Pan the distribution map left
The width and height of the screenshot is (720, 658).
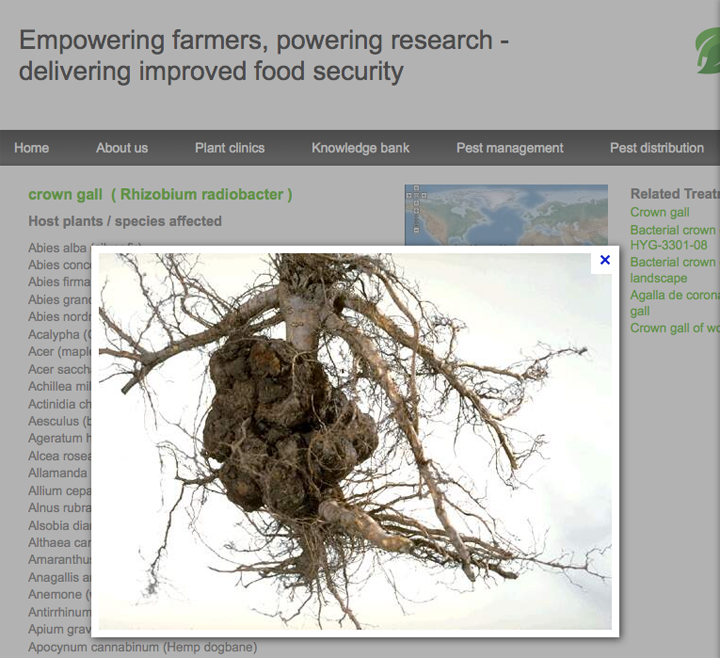pos(409,195)
